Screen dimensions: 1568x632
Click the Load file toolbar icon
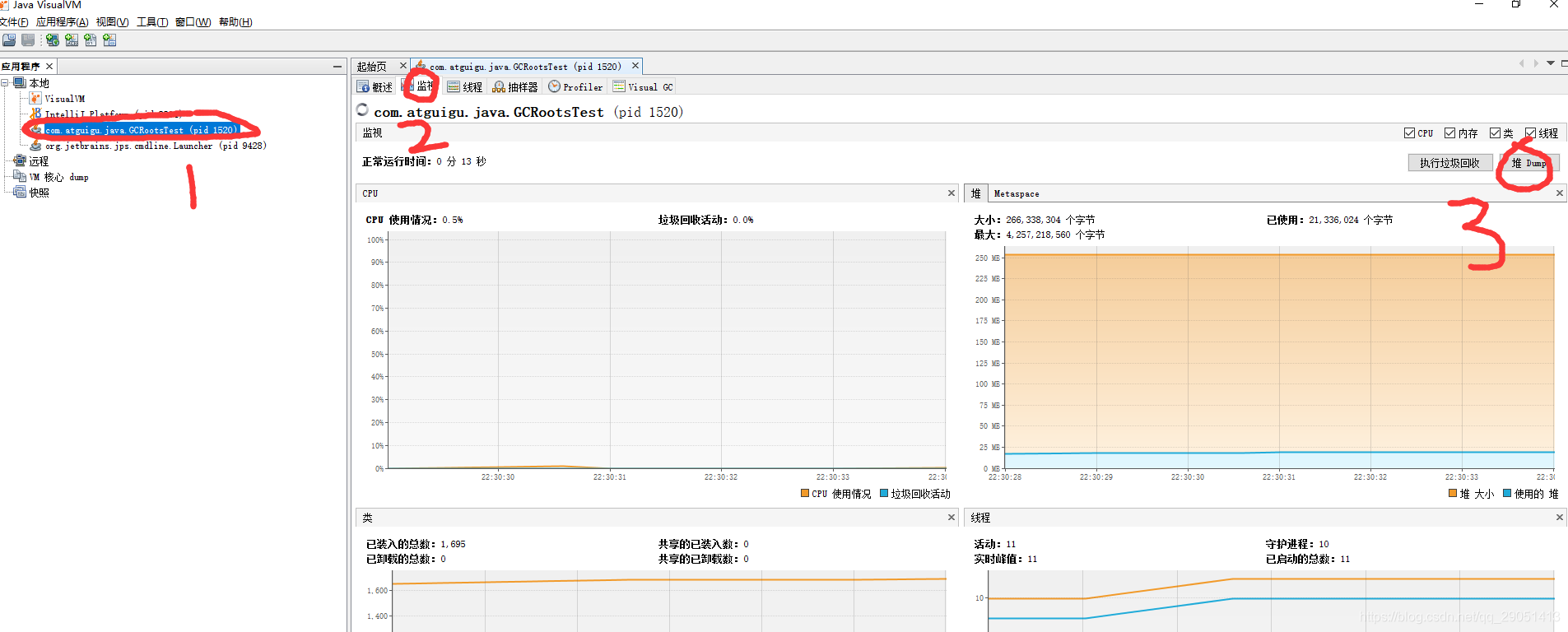coord(9,39)
